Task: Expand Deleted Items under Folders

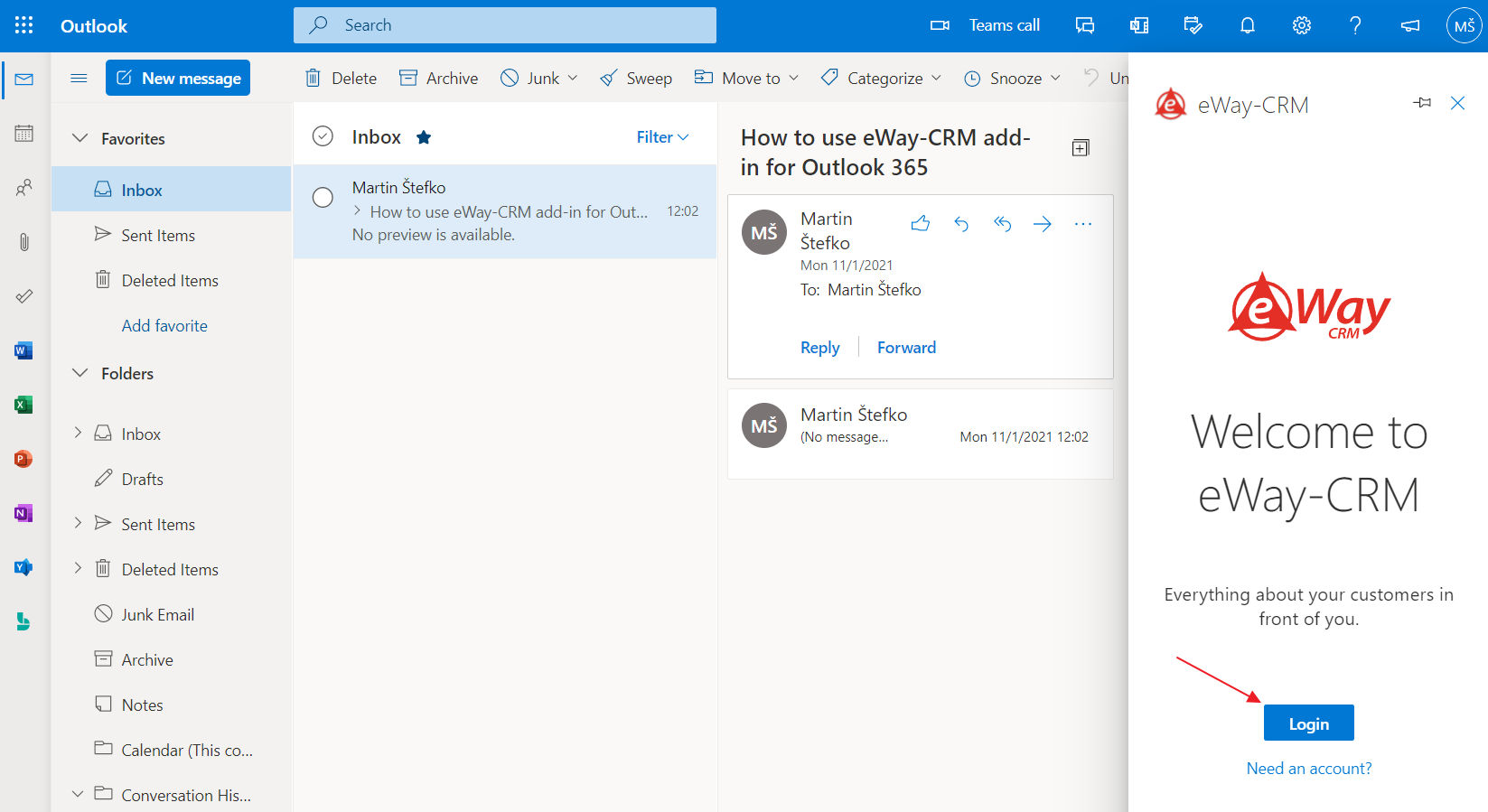Action: (78, 568)
